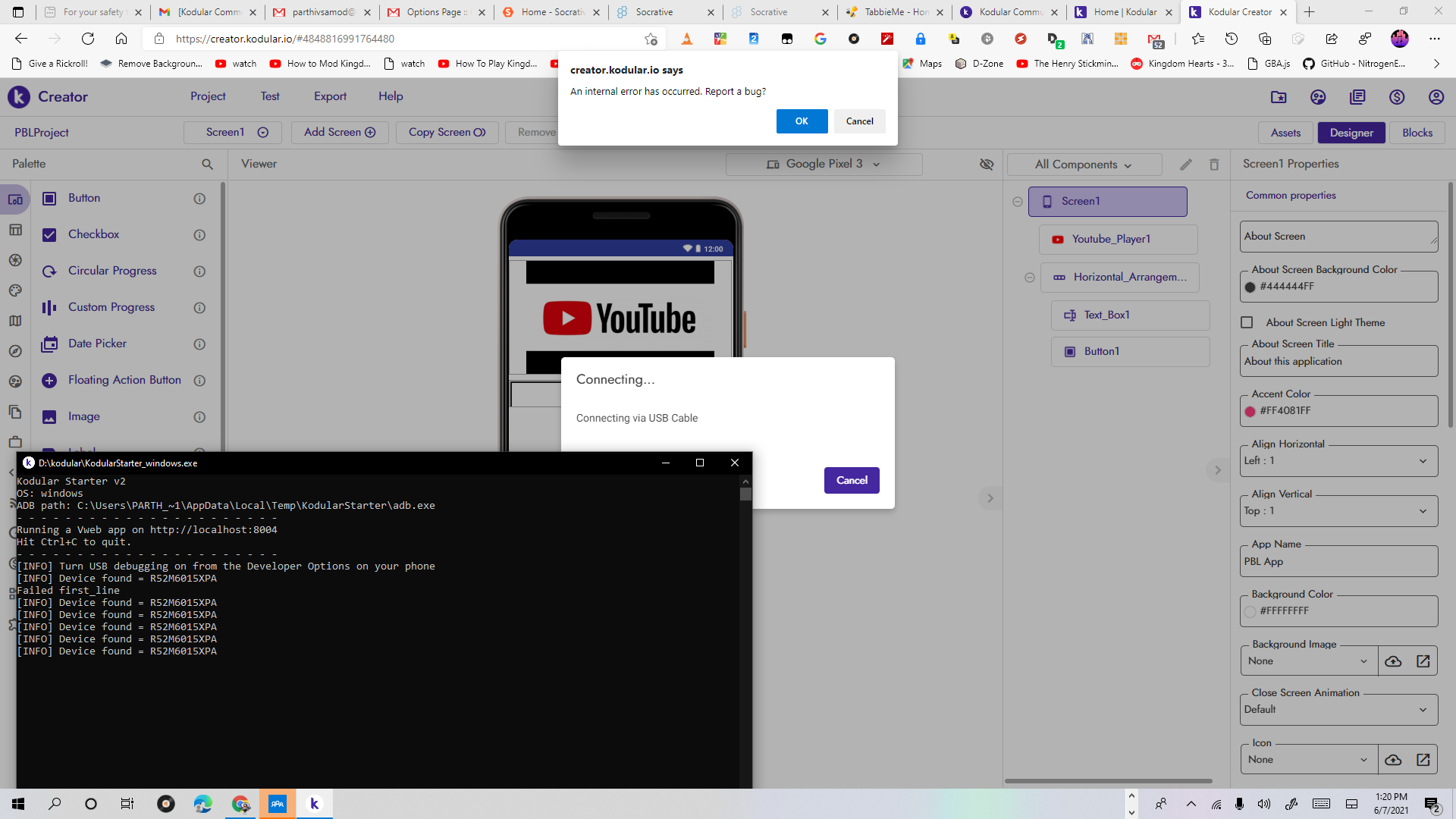Click the rename component pencil icon
Image resolution: width=1456 pixels, height=819 pixels.
click(1186, 165)
